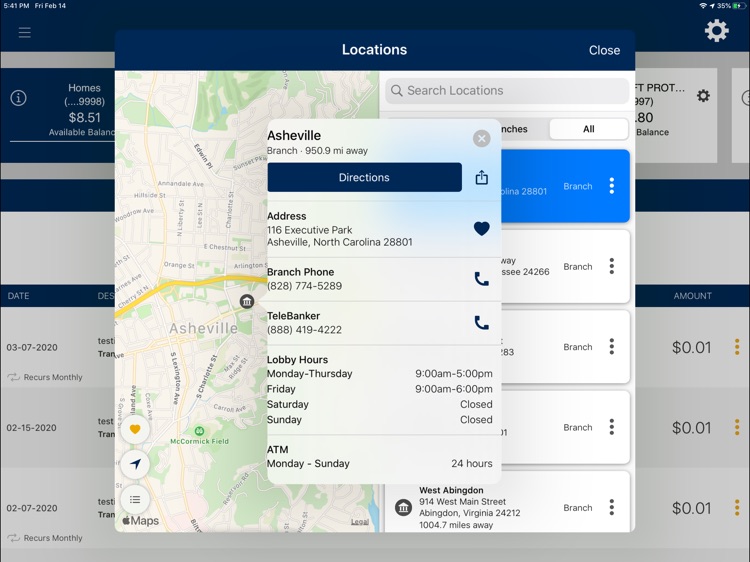Open the hamburger menu
750x562 pixels.
(24, 33)
